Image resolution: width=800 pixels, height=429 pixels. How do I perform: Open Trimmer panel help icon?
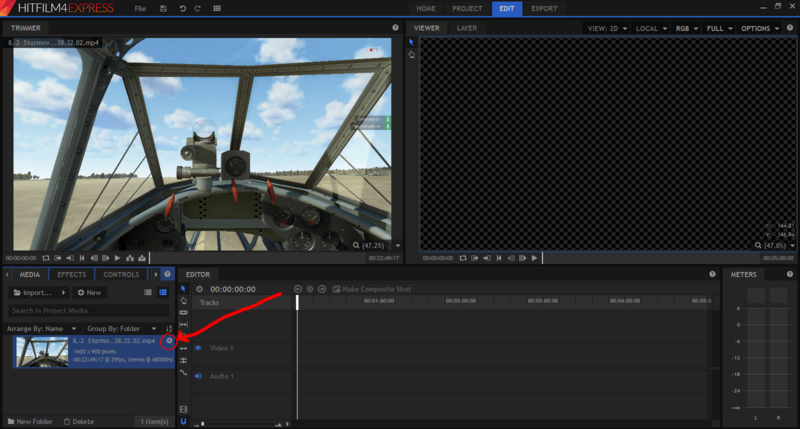(x=395, y=28)
